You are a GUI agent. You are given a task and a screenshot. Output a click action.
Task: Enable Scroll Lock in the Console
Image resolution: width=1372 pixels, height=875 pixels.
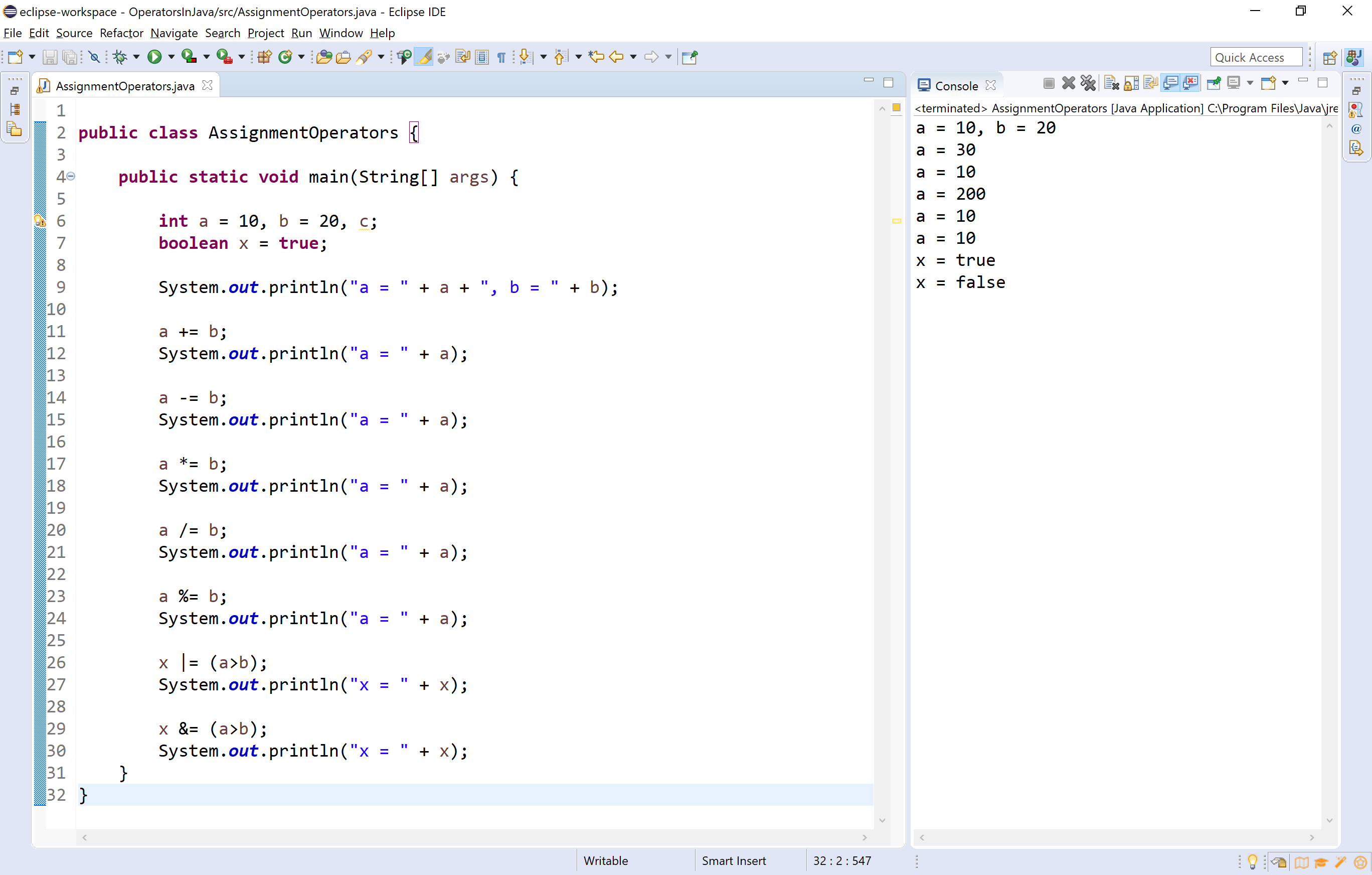click(x=1131, y=83)
